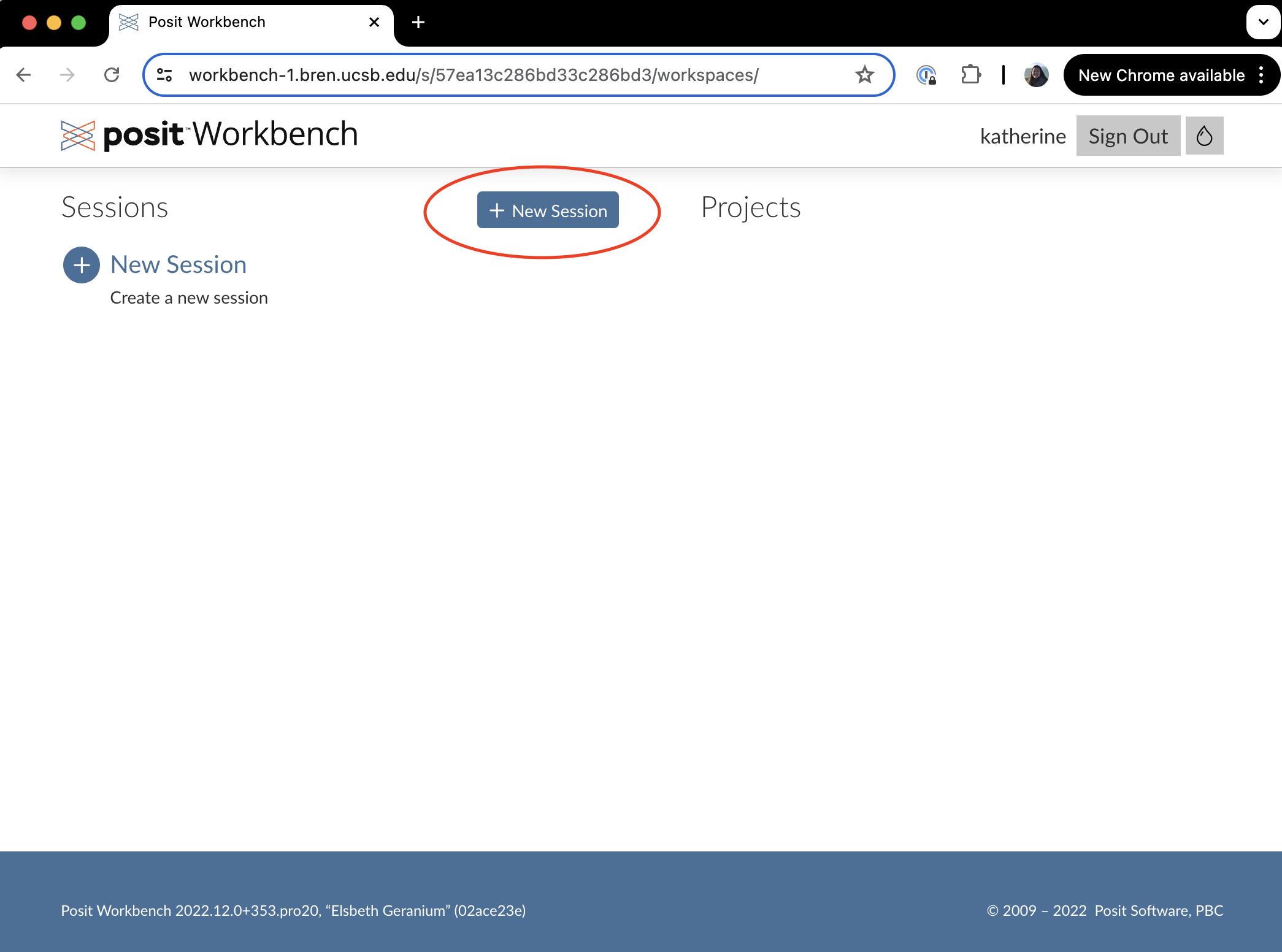This screenshot has width=1282, height=952.
Task: Open a new browser tab
Action: point(418,22)
